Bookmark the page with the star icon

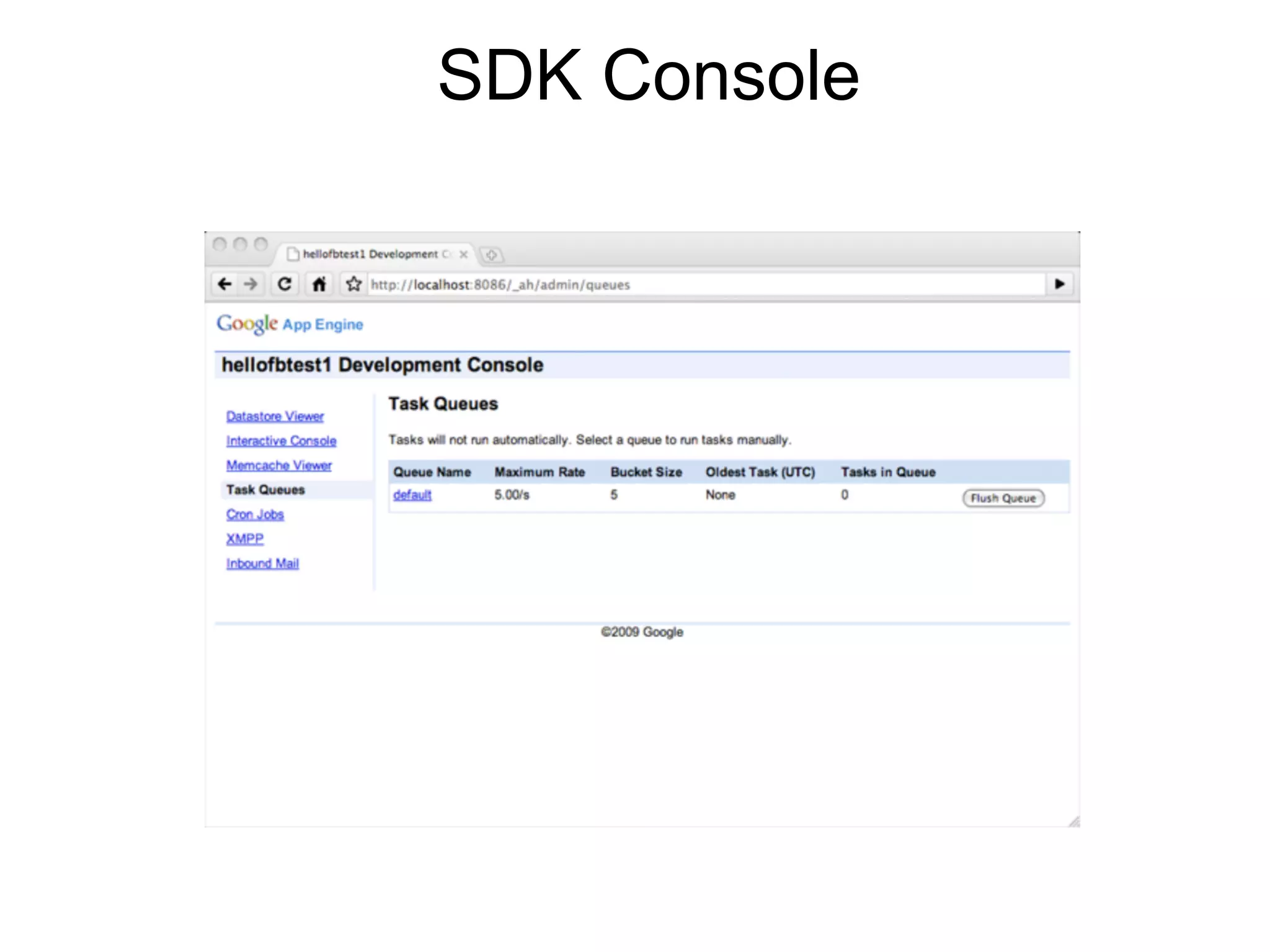(x=353, y=284)
